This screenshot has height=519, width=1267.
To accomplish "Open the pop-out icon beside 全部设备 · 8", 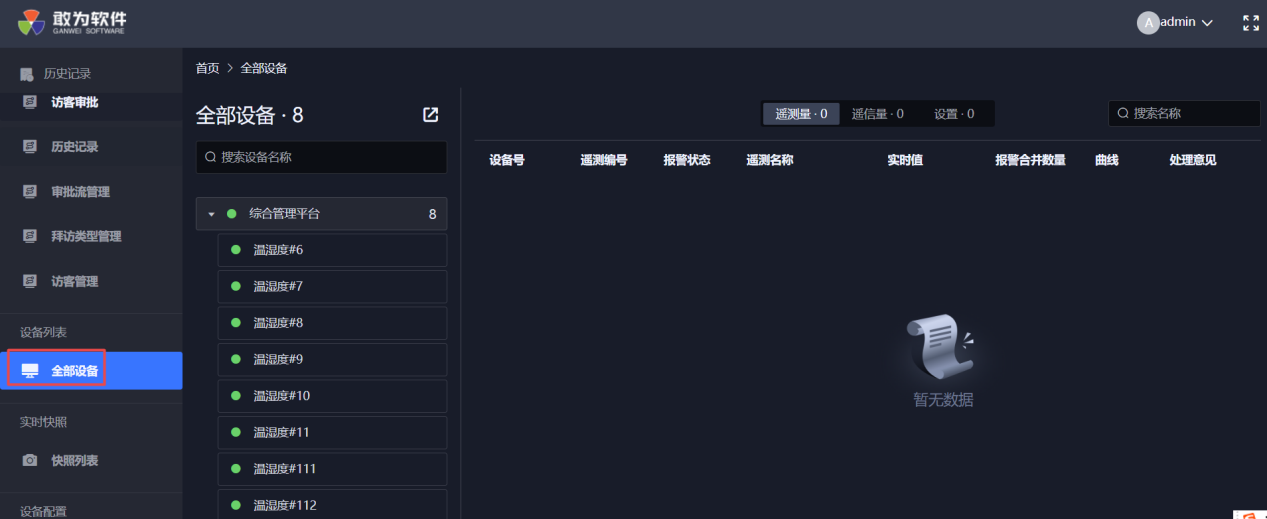I will click(430, 115).
